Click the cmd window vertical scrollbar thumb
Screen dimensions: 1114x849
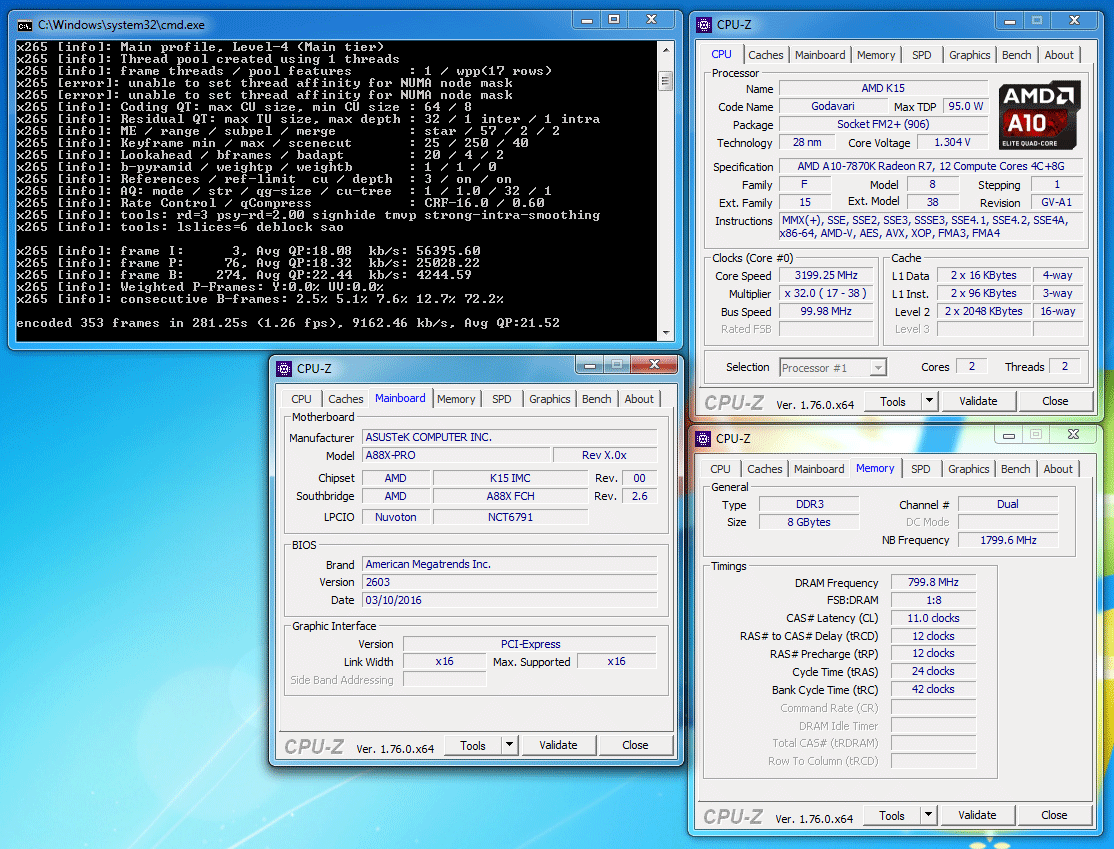coord(666,80)
